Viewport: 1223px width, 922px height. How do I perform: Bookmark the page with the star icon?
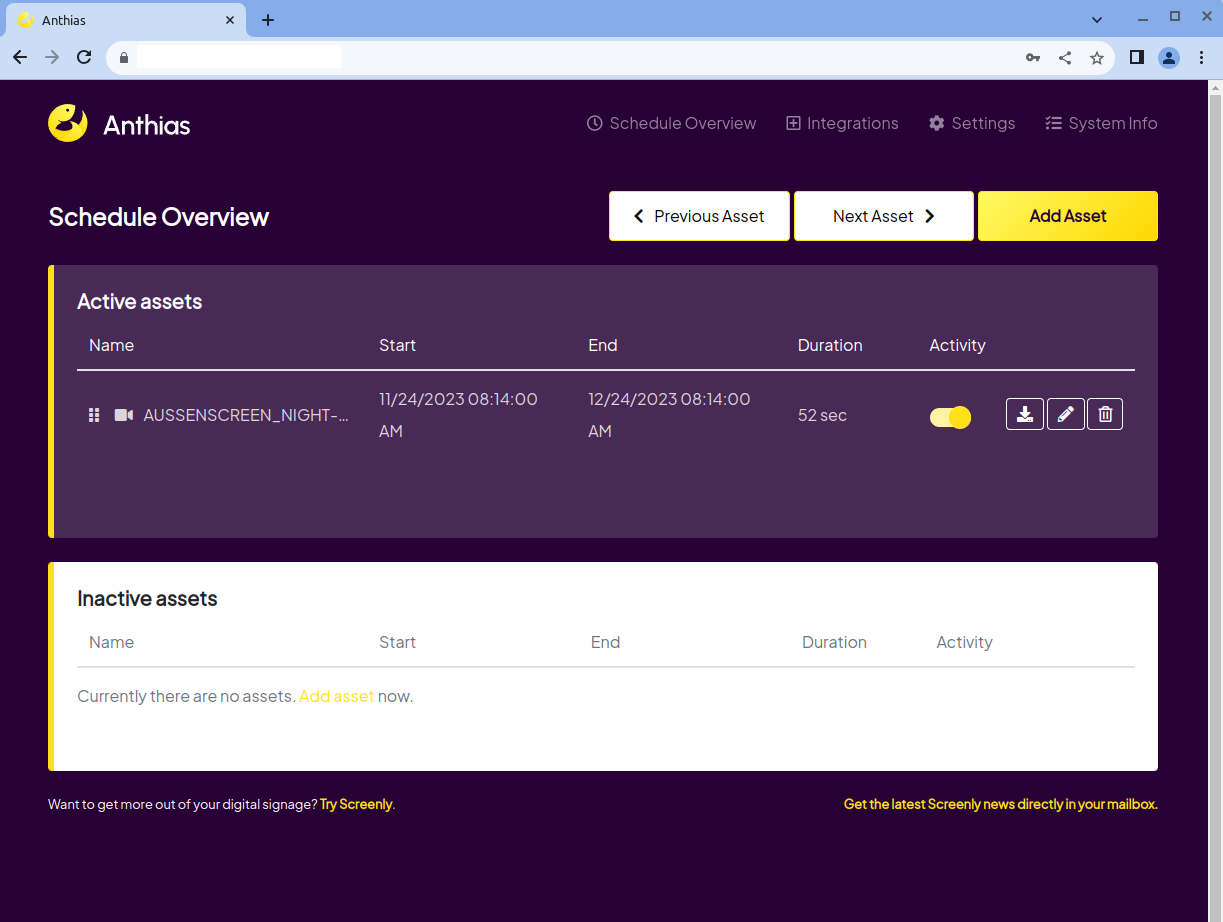click(1097, 57)
